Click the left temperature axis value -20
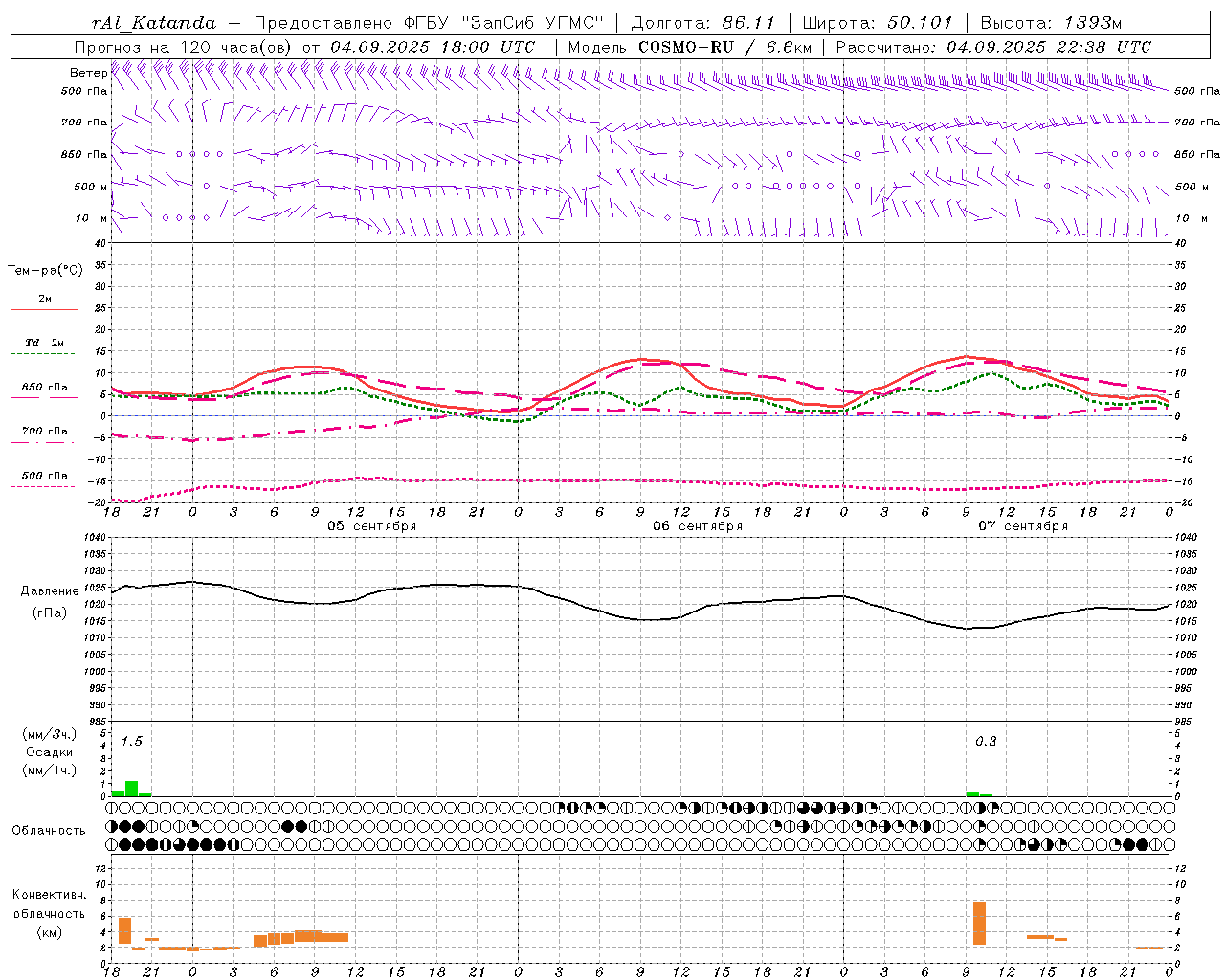 [99, 502]
